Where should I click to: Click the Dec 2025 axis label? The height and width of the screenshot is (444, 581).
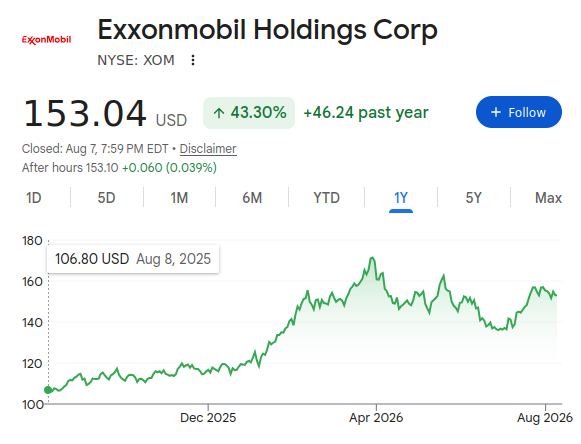pos(208,418)
